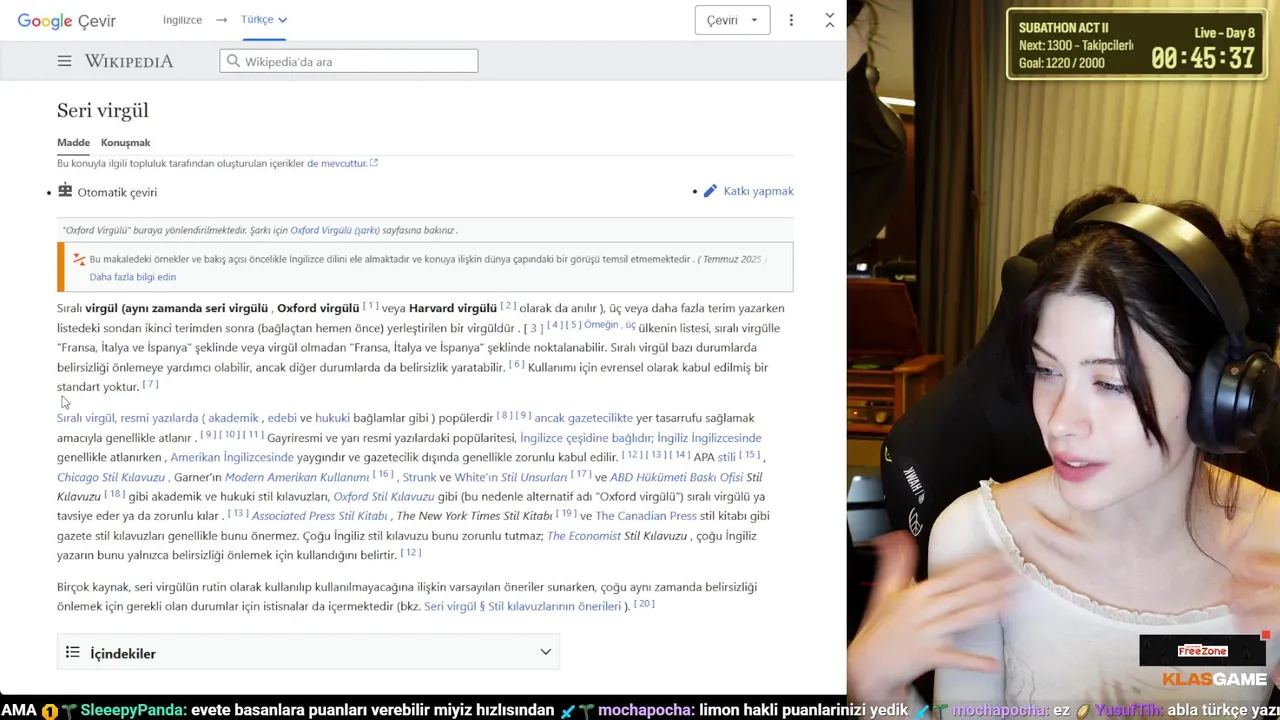This screenshot has width=1280, height=720.
Task: Open the Türkçe target language dropdown
Action: coord(264,19)
